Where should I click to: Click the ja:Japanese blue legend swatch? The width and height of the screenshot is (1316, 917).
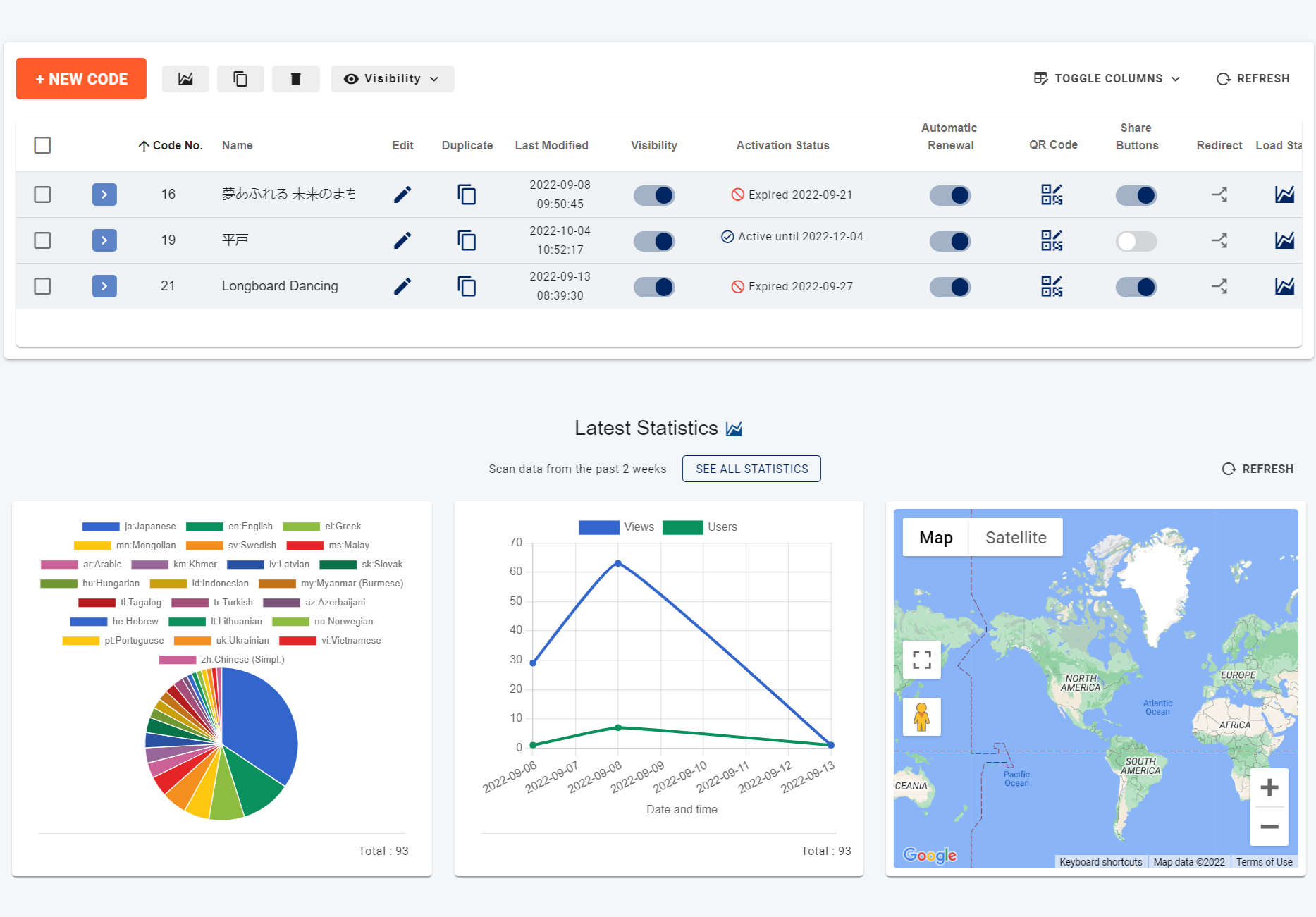tap(101, 527)
